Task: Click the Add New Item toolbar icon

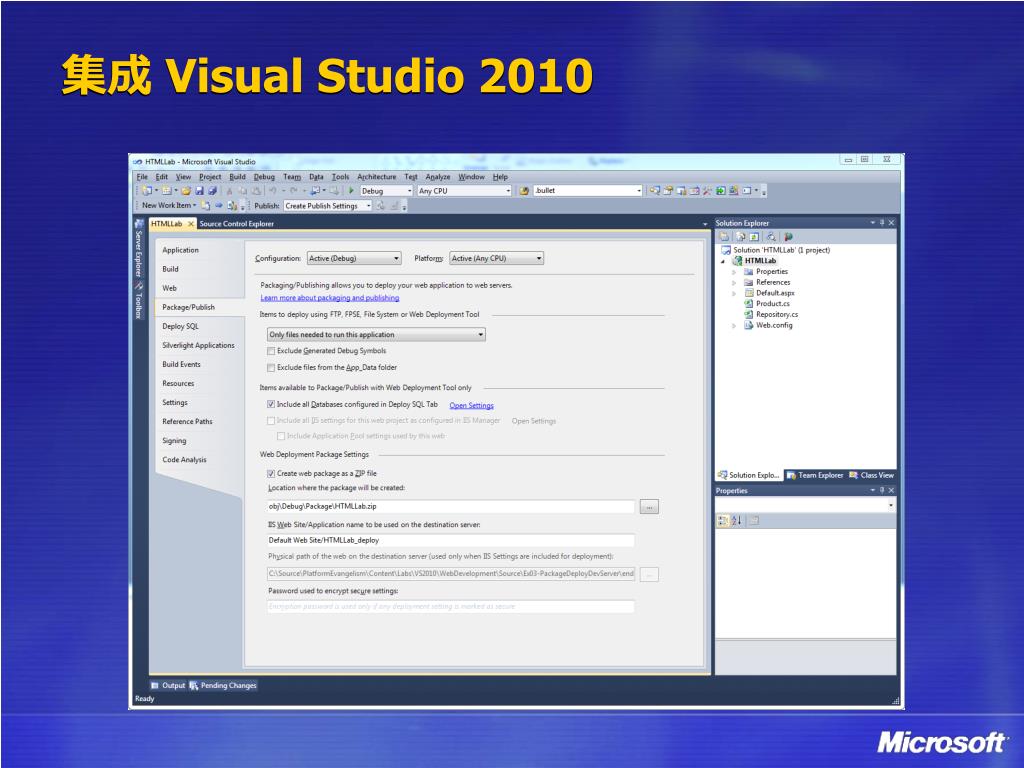Action: [167, 191]
